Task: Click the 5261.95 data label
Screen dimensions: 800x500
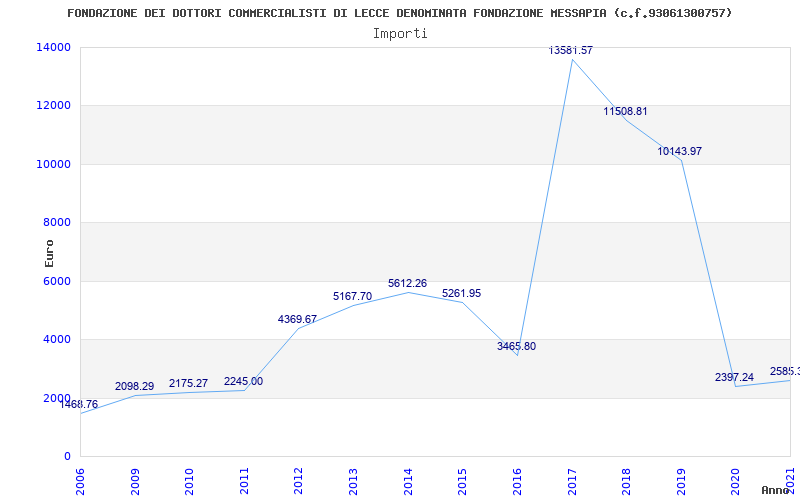Action: tap(461, 293)
